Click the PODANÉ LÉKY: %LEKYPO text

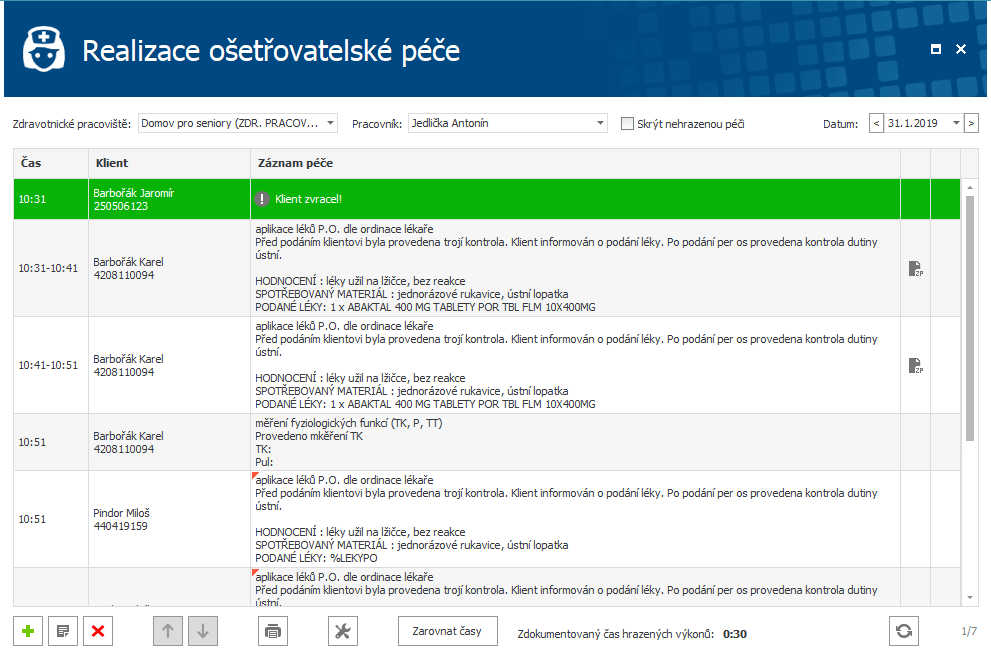[x=316, y=558]
